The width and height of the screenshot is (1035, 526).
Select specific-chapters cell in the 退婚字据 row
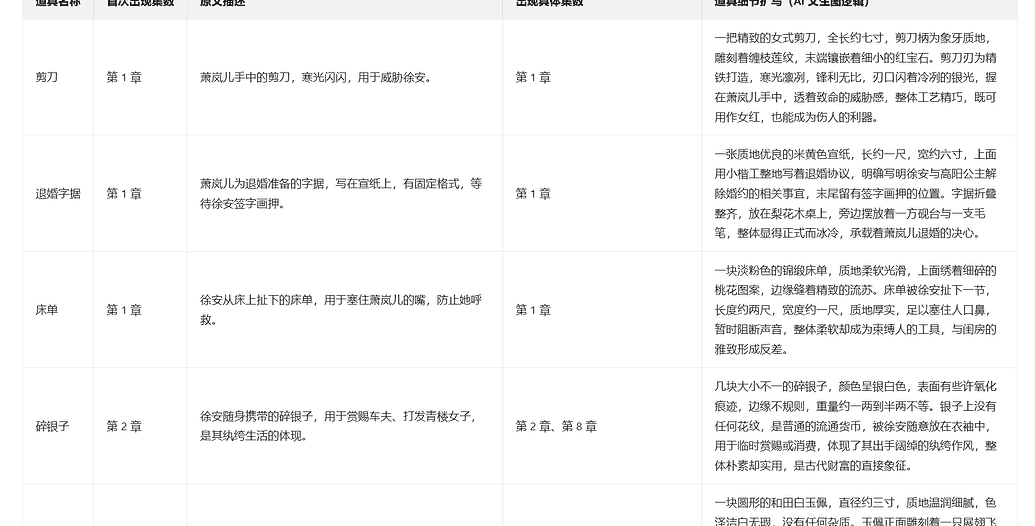click(533, 194)
